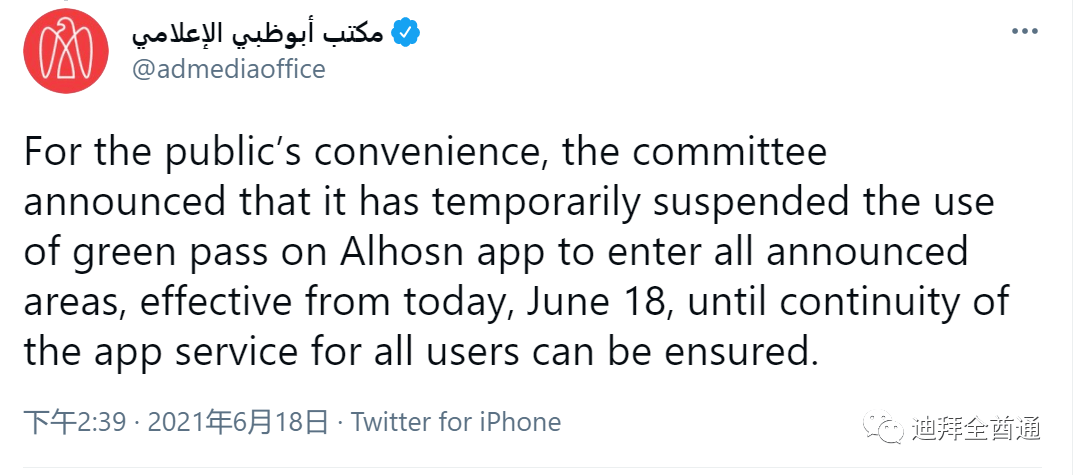
Task: Click the Arabic account display name
Action: [256, 33]
